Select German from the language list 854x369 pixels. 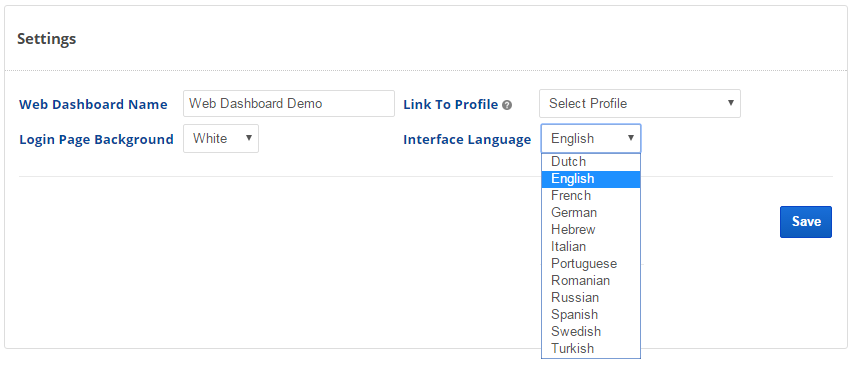(591, 212)
